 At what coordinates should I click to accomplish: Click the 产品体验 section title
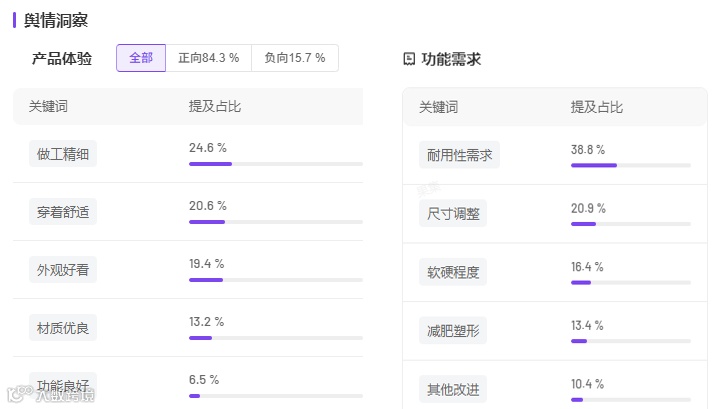[x=62, y=59]
